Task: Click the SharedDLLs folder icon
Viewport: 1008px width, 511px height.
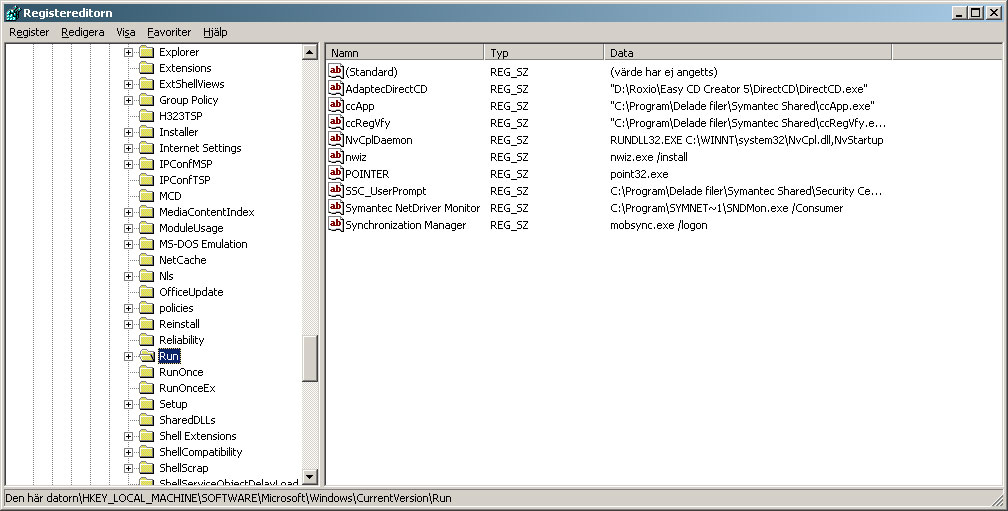Action: (147, 420)
